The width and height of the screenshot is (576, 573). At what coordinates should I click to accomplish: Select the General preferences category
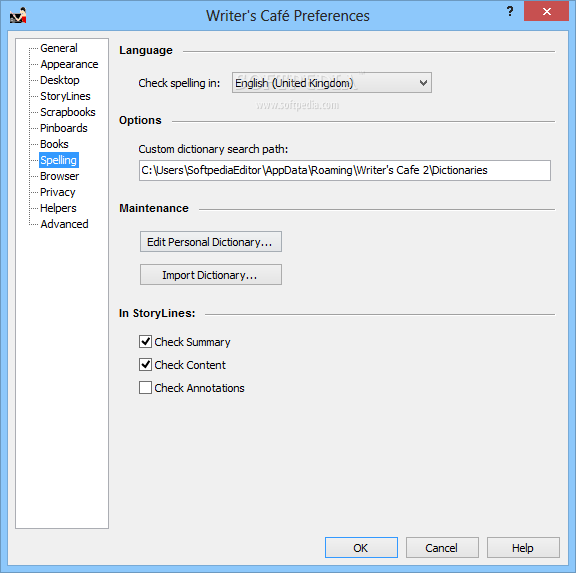point(59,48)
